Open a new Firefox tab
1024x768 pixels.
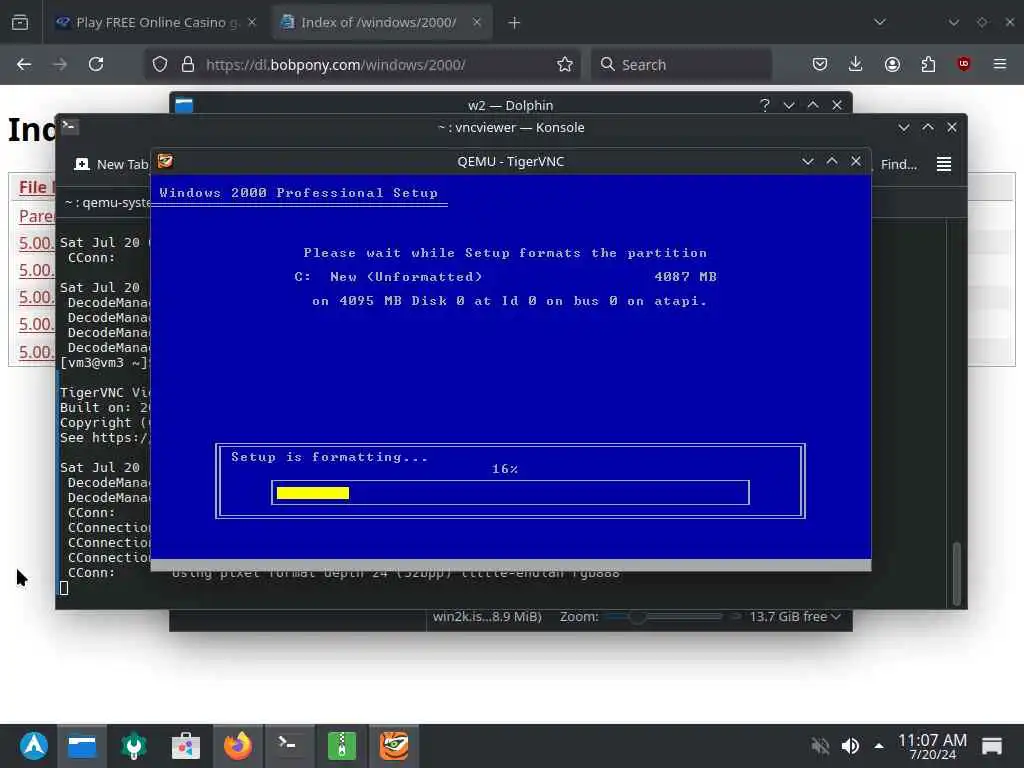(515, 23)
